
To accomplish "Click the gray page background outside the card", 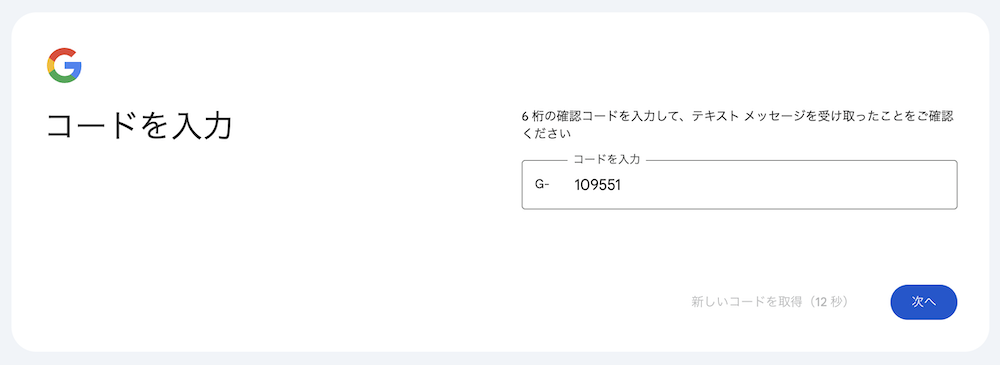I will coord(500,5).
